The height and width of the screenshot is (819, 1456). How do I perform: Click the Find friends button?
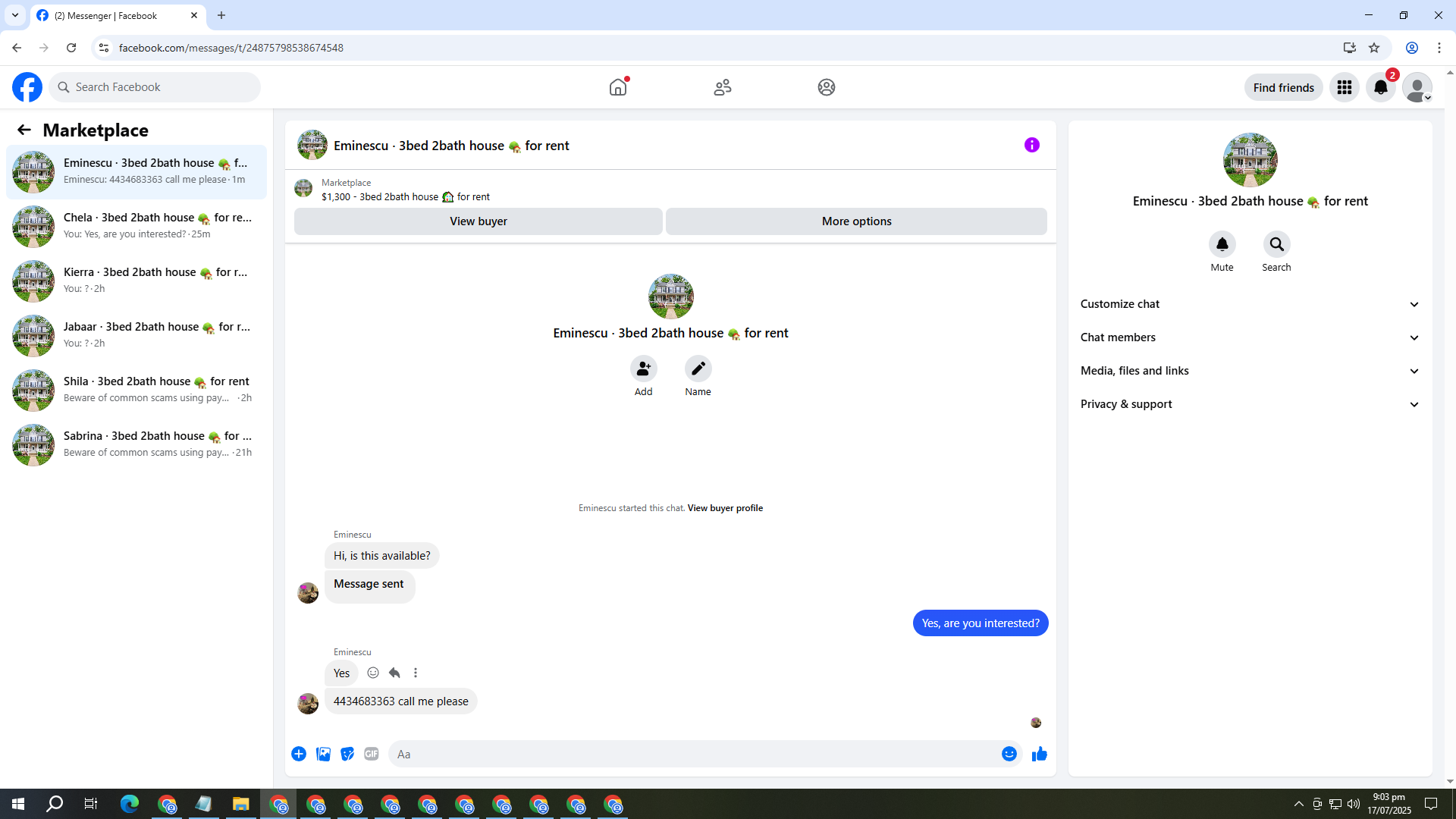pos(1284,87)
